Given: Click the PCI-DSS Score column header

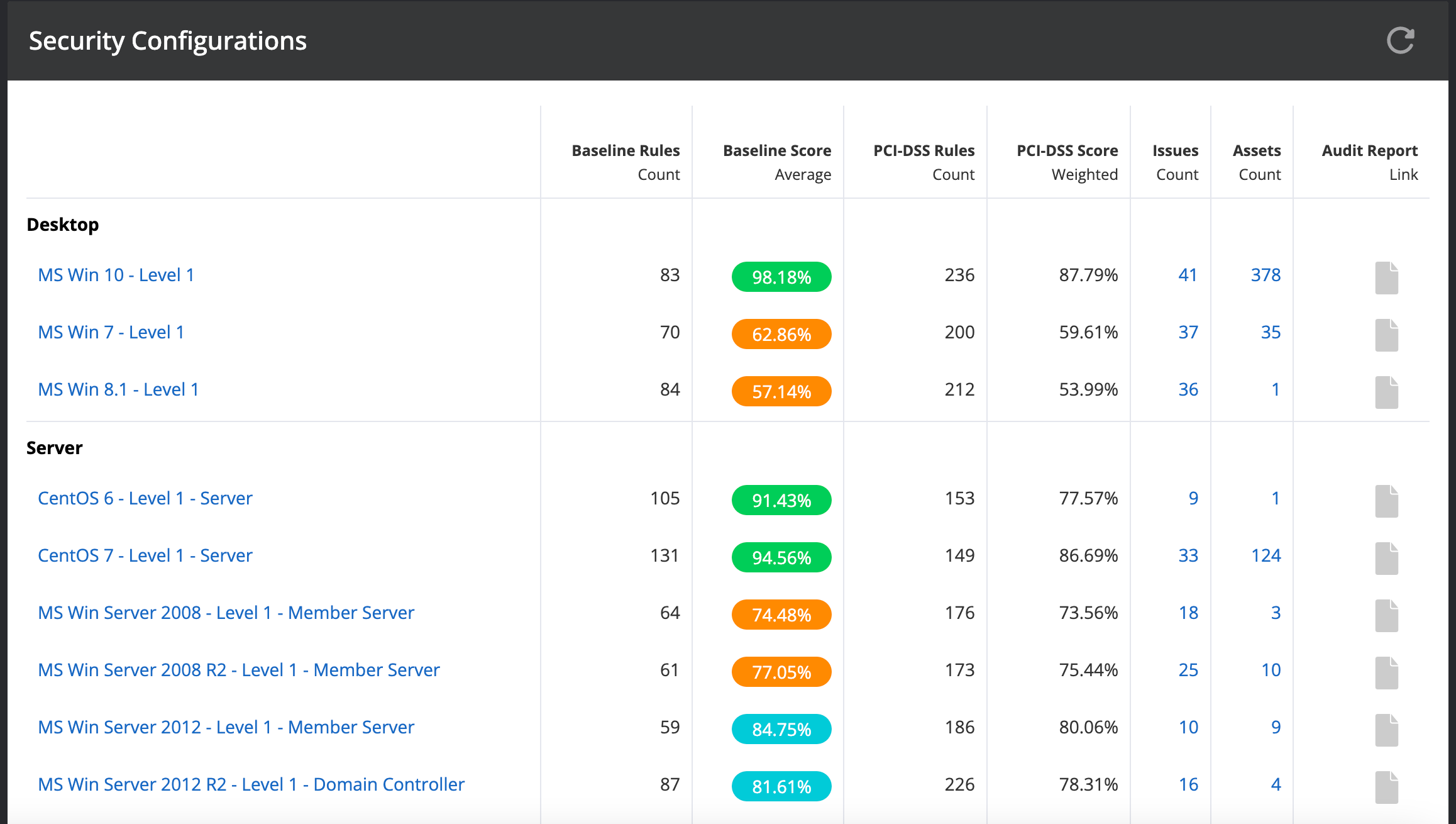Looking at the screenshot, I should pos(1067,151).
